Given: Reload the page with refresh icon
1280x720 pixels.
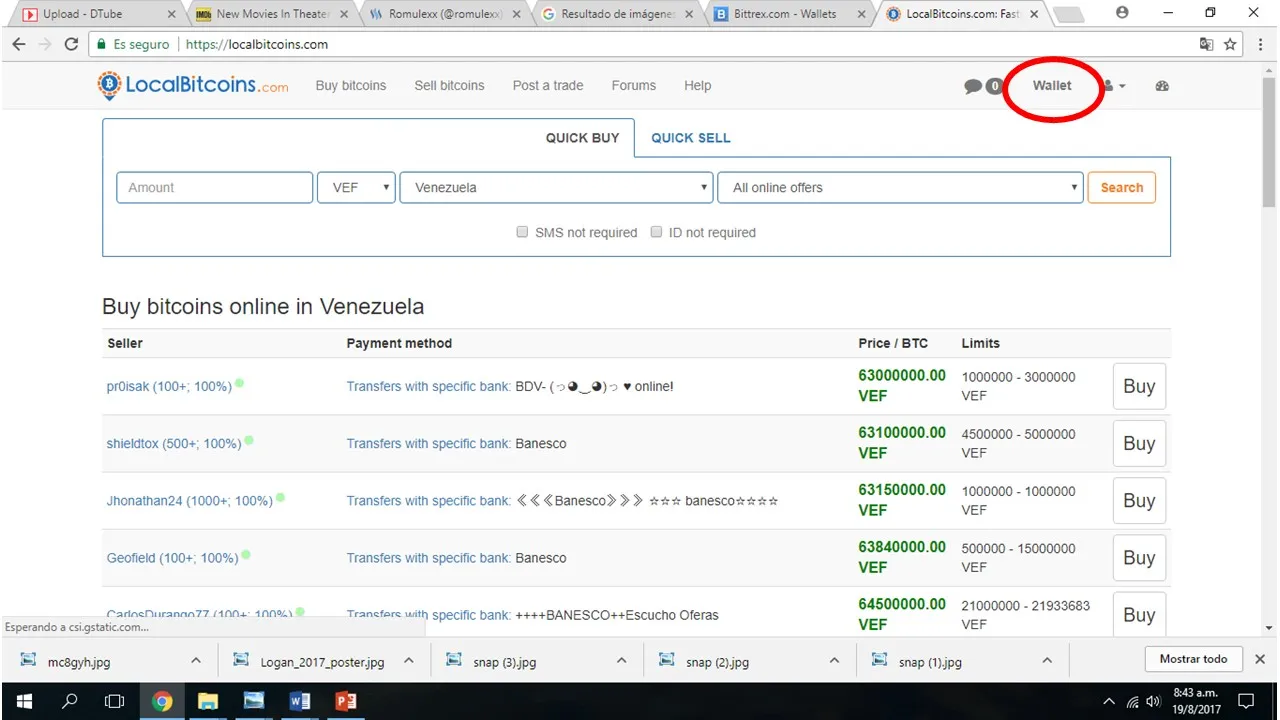Looking at the screenshot, I should [71, 44].
